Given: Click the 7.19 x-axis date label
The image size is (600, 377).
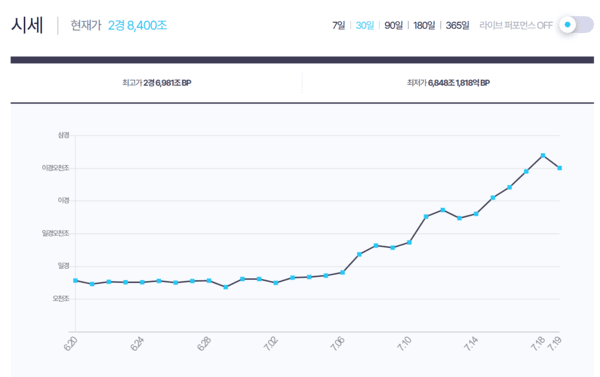Looking at the screenshot, I should [x=554, y=344].
